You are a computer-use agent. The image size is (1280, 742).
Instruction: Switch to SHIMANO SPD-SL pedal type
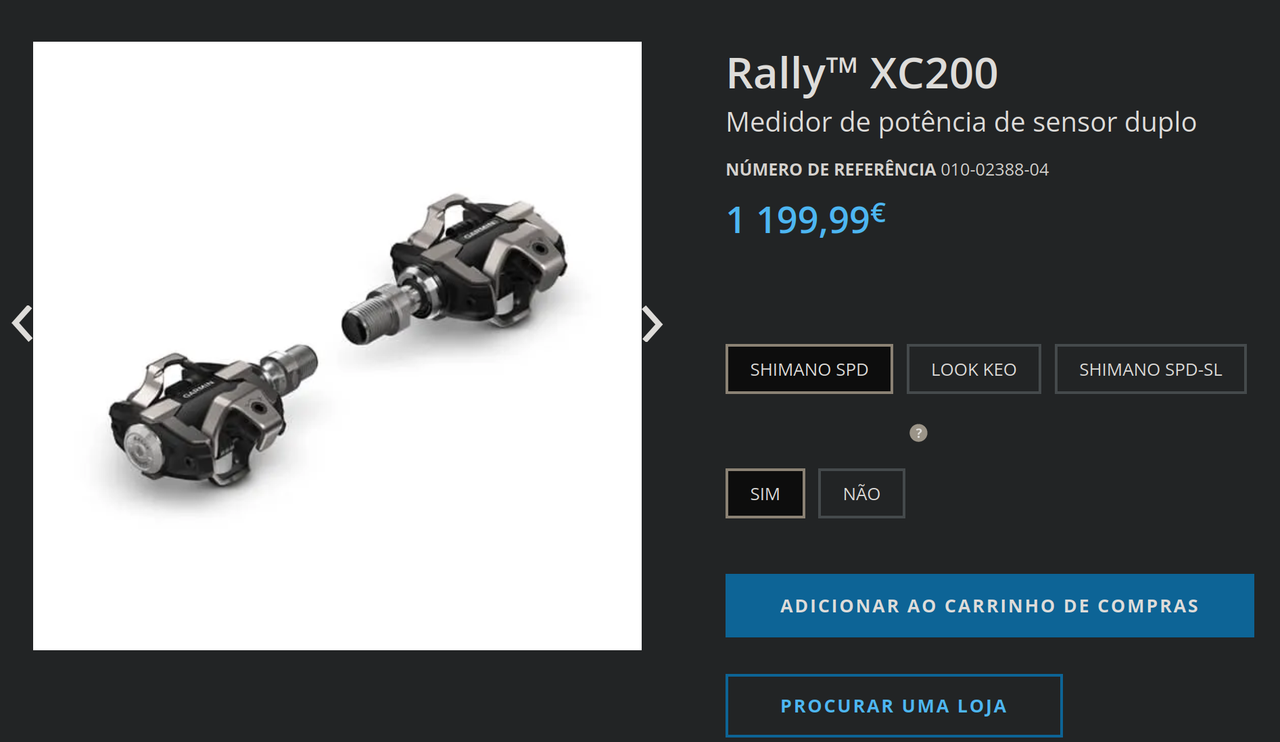(x=1150, y=369)
